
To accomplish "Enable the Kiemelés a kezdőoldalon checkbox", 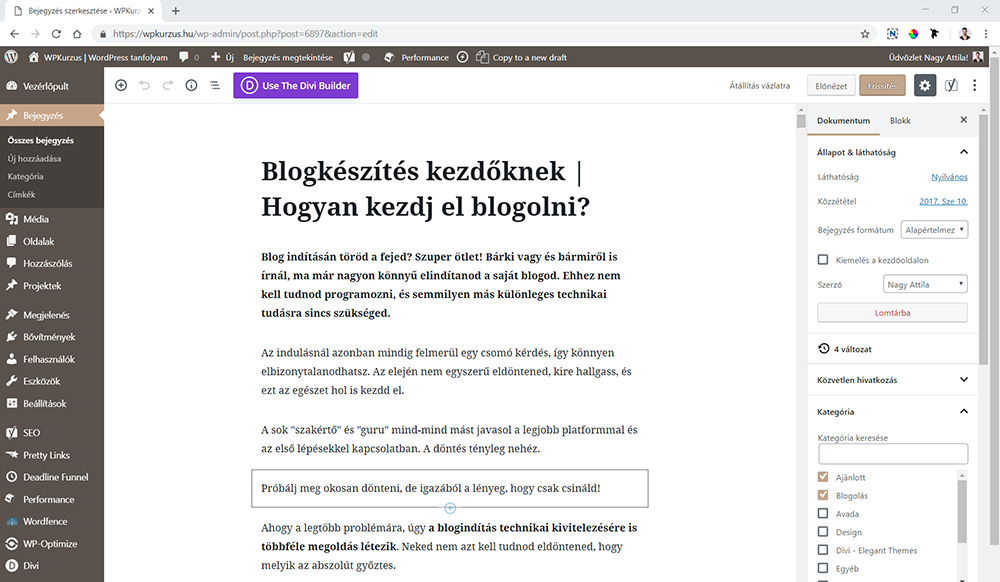I will (x=823, y=257).
